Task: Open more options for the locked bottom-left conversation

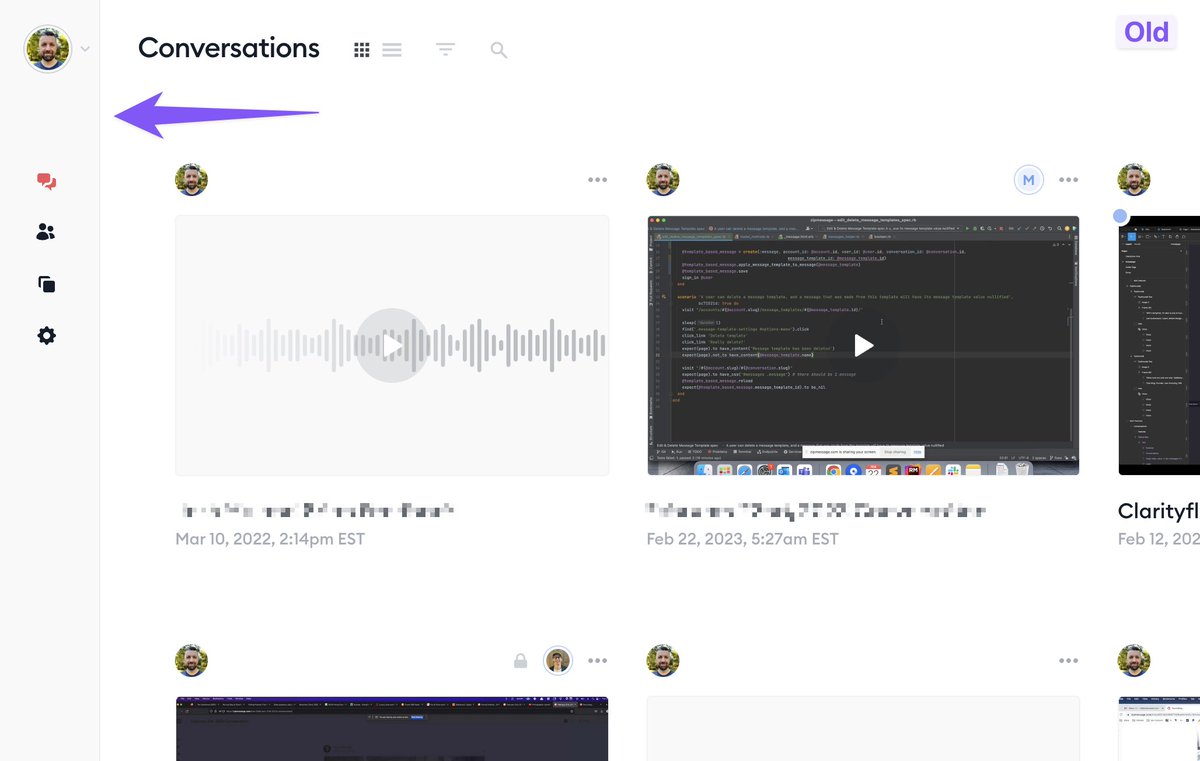Action: 598,661
